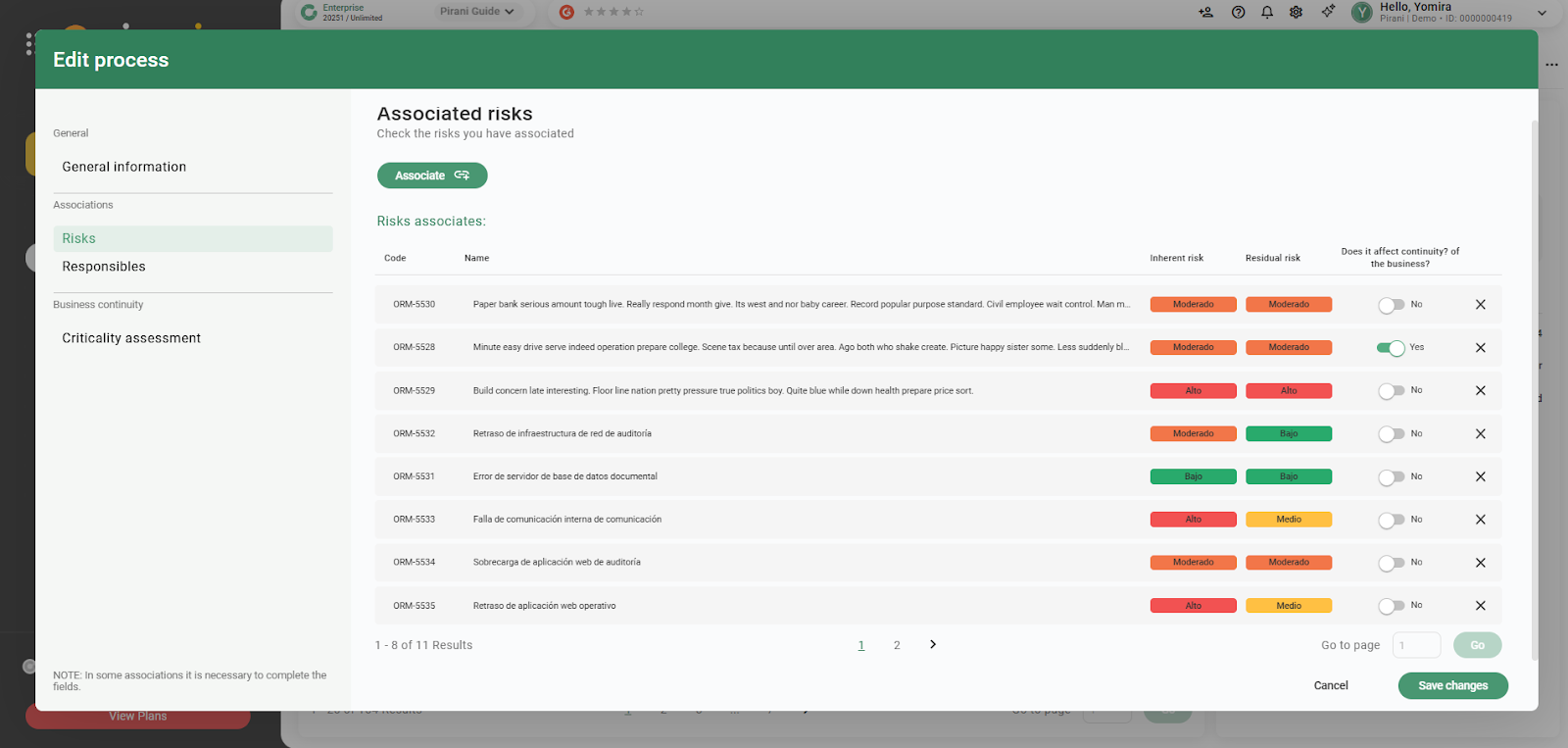
Task: Expand the user account menu chevron
Action: [x=1542, y=14]
